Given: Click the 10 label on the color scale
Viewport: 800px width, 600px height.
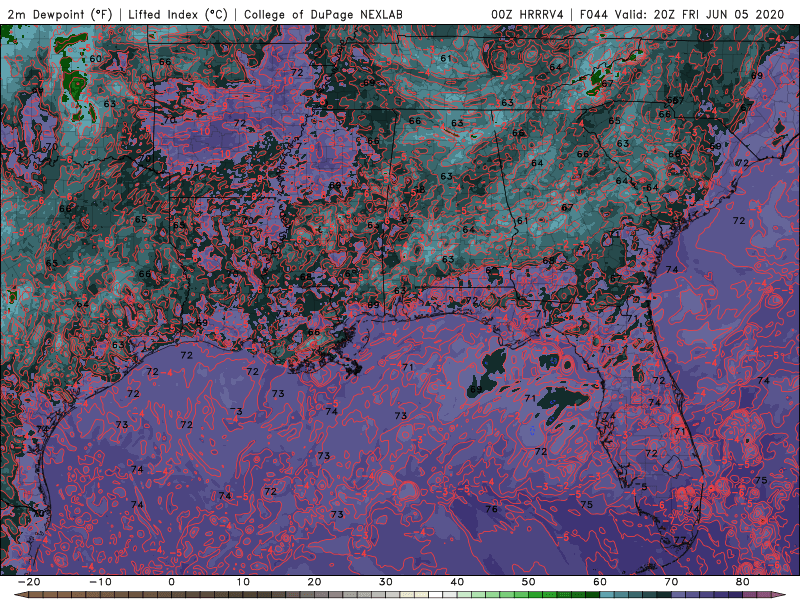Looking at the screenshot, I should pyautogui.click(x=243, y=582).
